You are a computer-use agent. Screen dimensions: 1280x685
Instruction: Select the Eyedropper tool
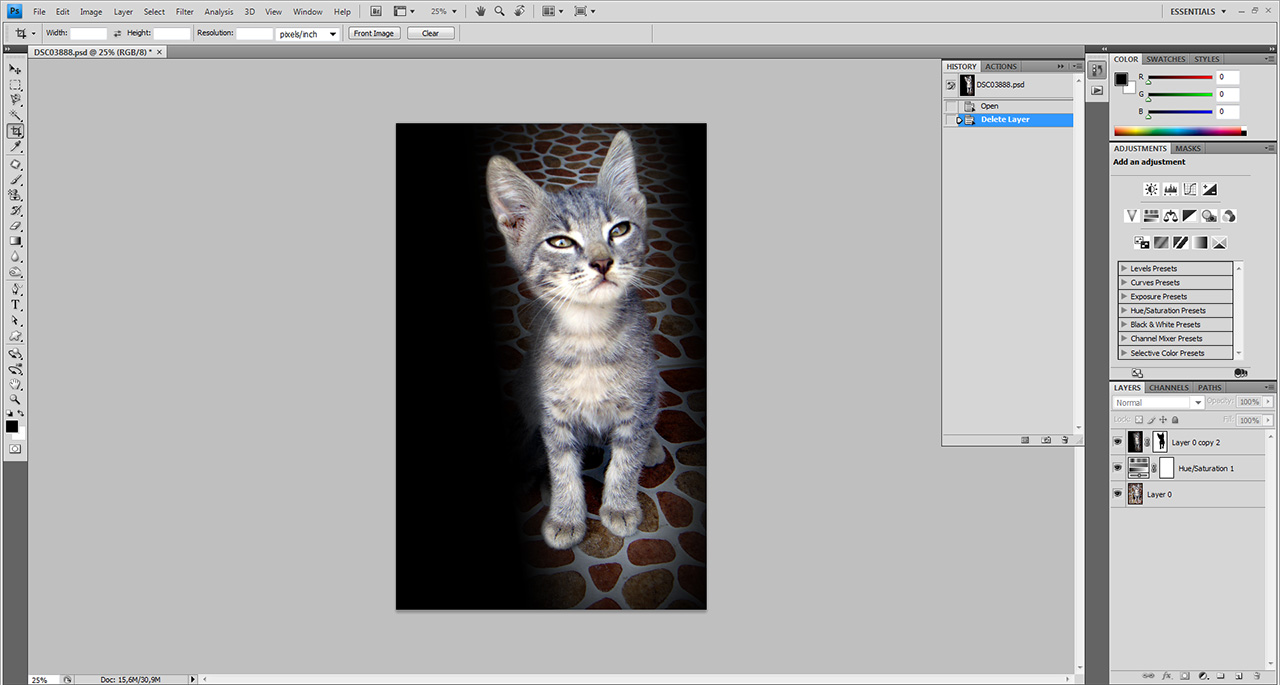coord(16,147)
